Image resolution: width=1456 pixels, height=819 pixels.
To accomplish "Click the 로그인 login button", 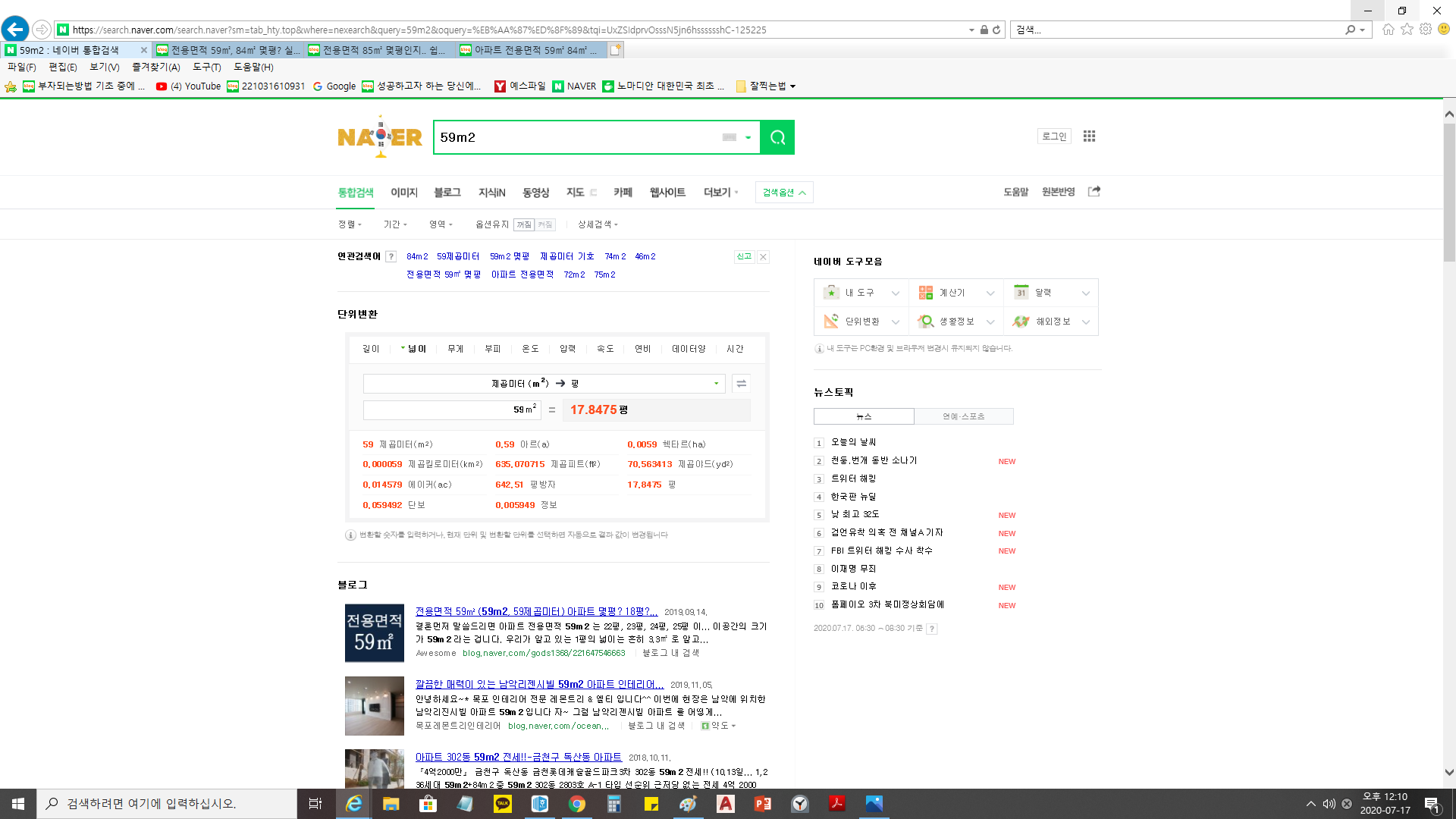I will click(1053, 136).
